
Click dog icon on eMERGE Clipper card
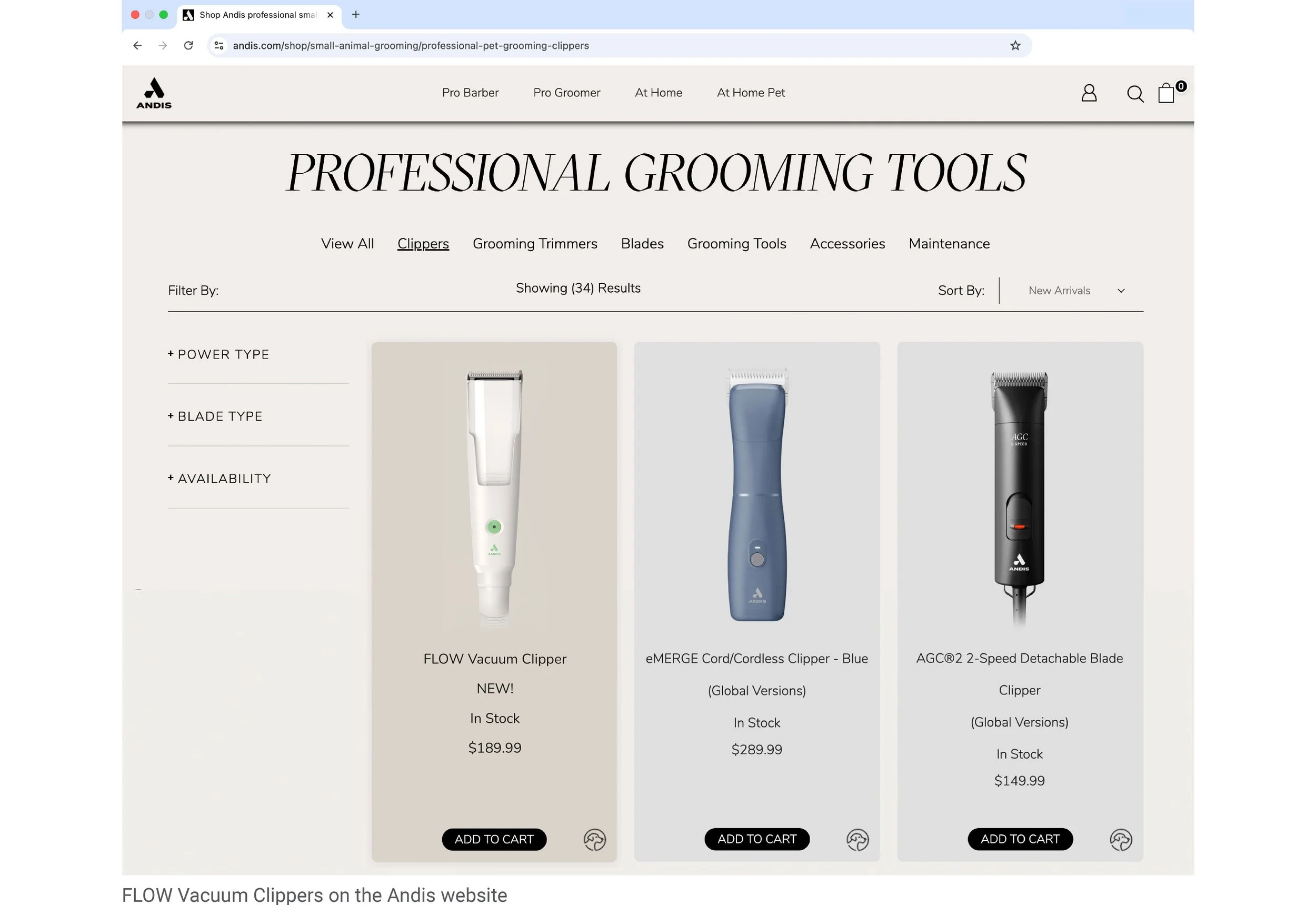tap(858, 839)
